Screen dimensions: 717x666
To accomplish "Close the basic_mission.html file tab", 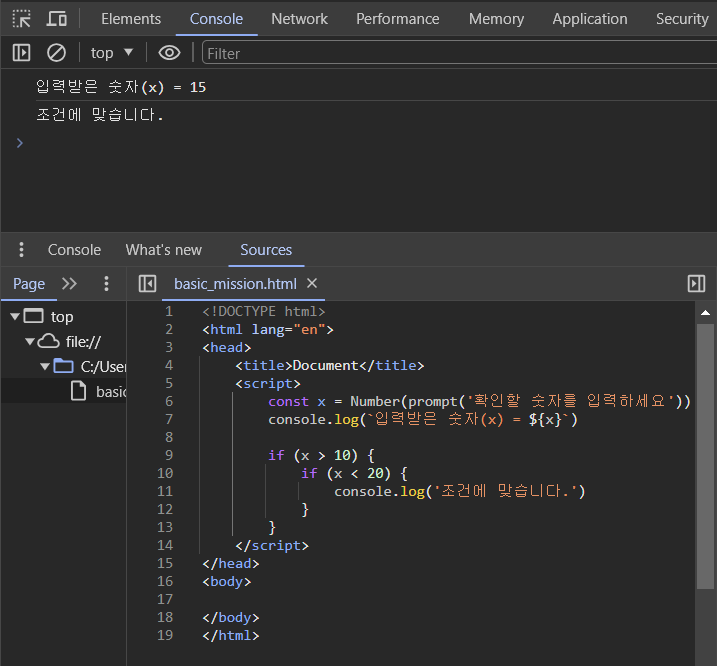I will (x=312, y=283).
